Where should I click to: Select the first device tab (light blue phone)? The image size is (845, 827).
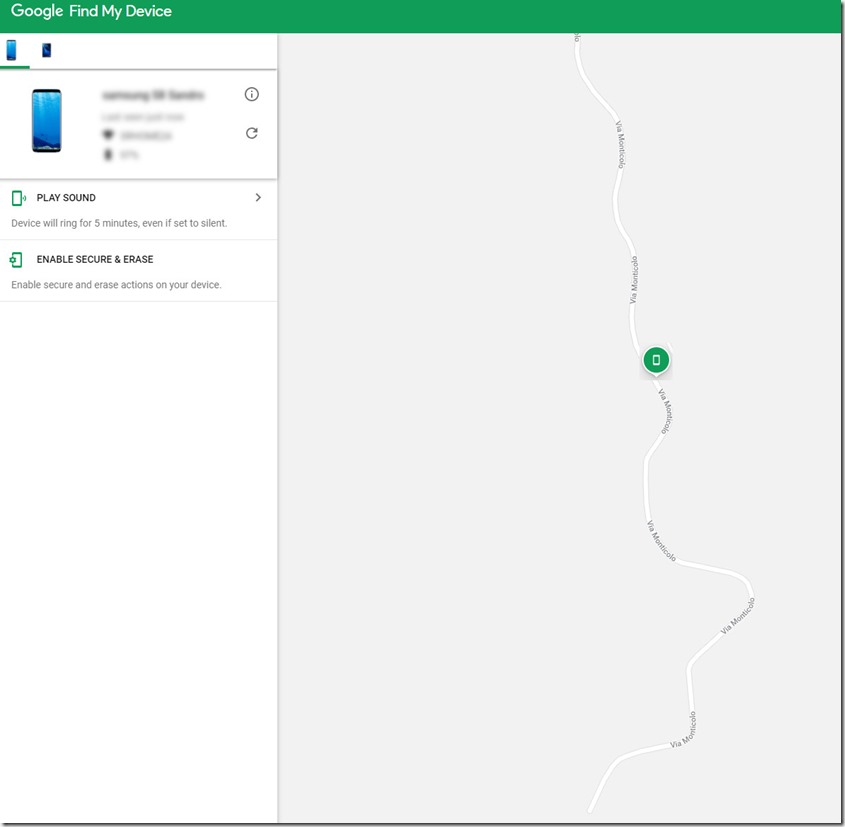11,50
